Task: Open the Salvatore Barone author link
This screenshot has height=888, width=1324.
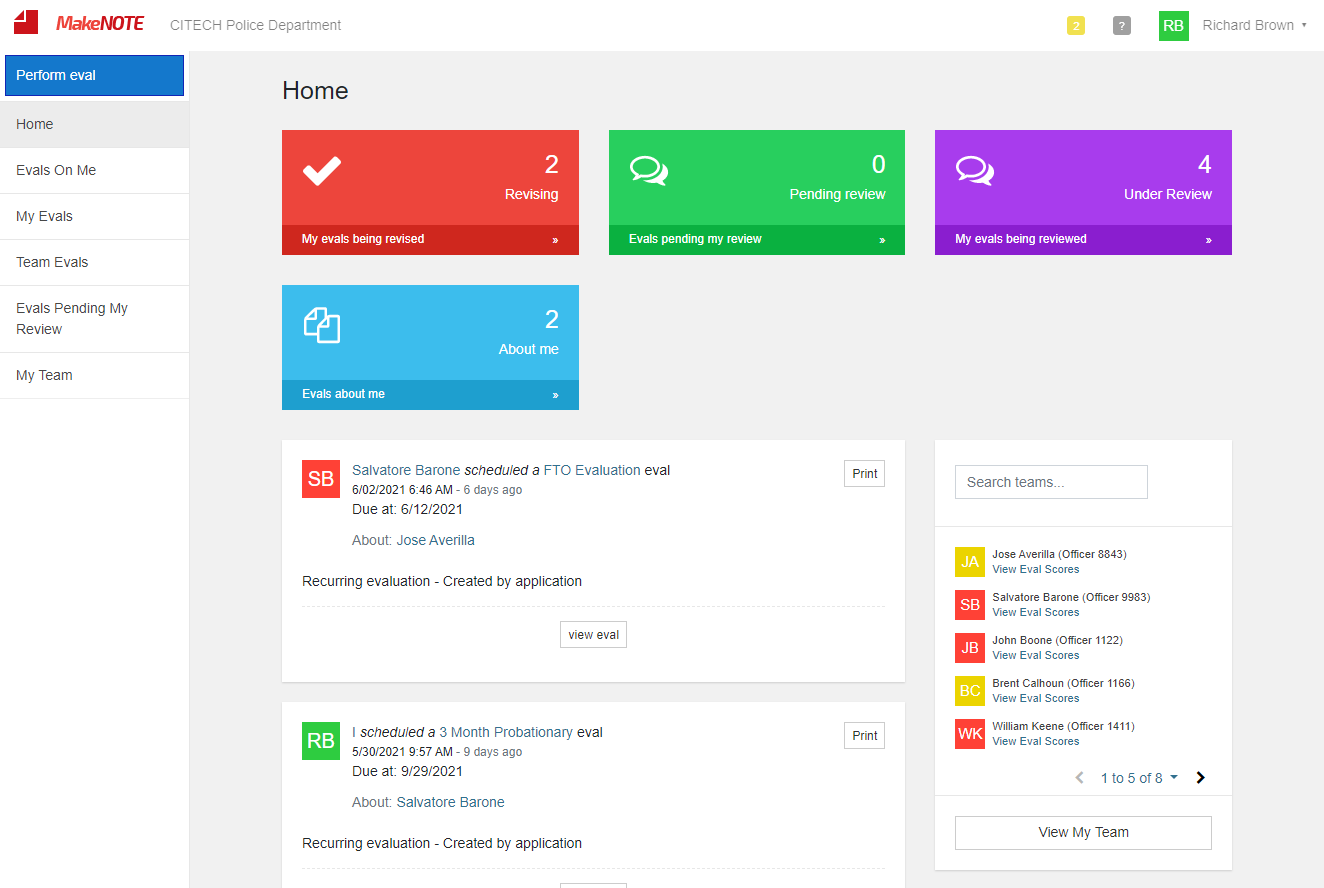Action: pyautogui.click(x=406, y=470)
